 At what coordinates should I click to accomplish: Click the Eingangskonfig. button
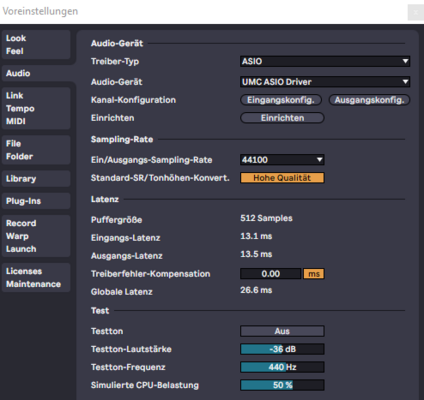pos(281,100)
